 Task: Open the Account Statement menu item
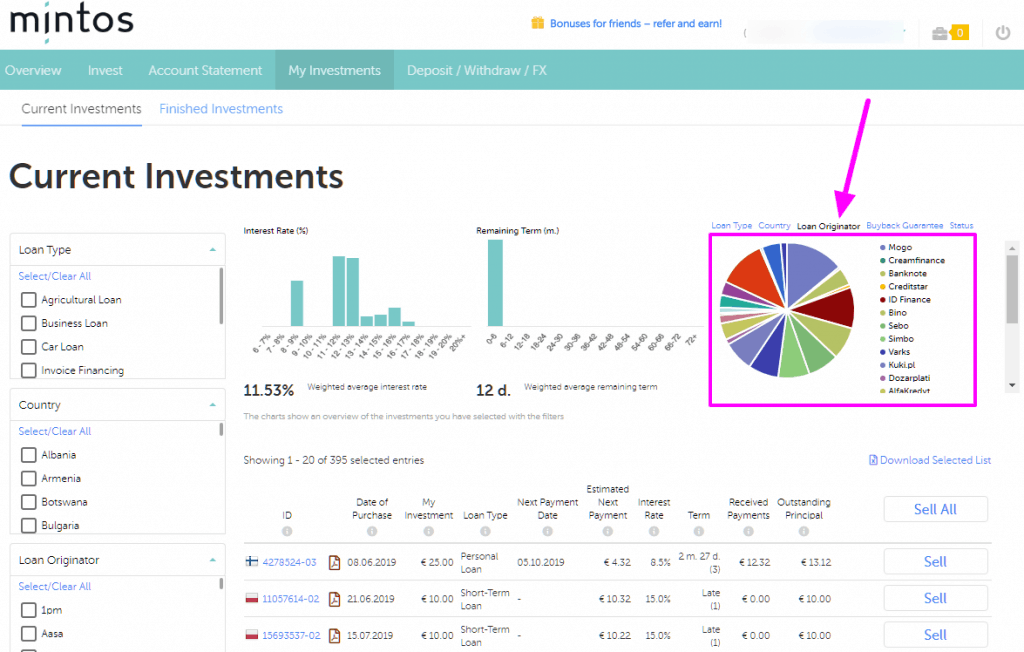205,70
